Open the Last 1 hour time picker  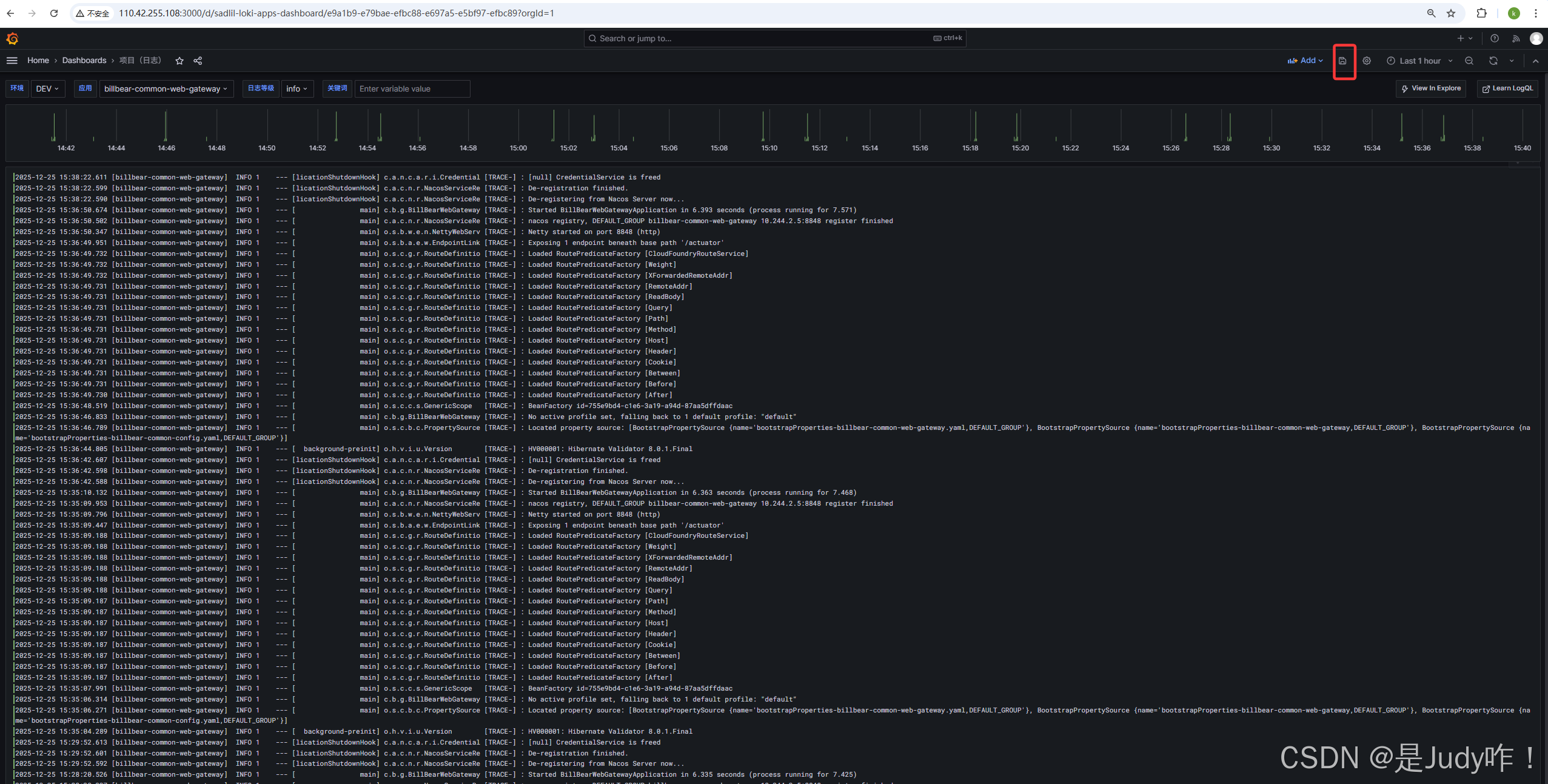pos(1419,61)
